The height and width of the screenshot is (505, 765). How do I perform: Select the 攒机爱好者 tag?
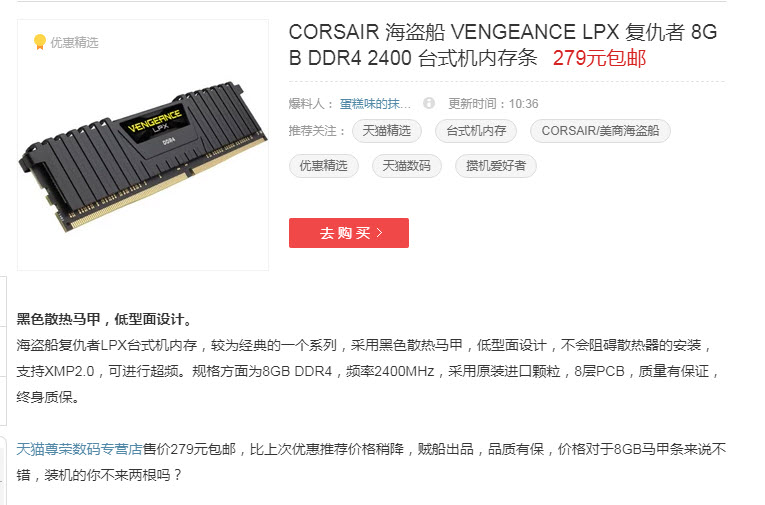(496, 166)
